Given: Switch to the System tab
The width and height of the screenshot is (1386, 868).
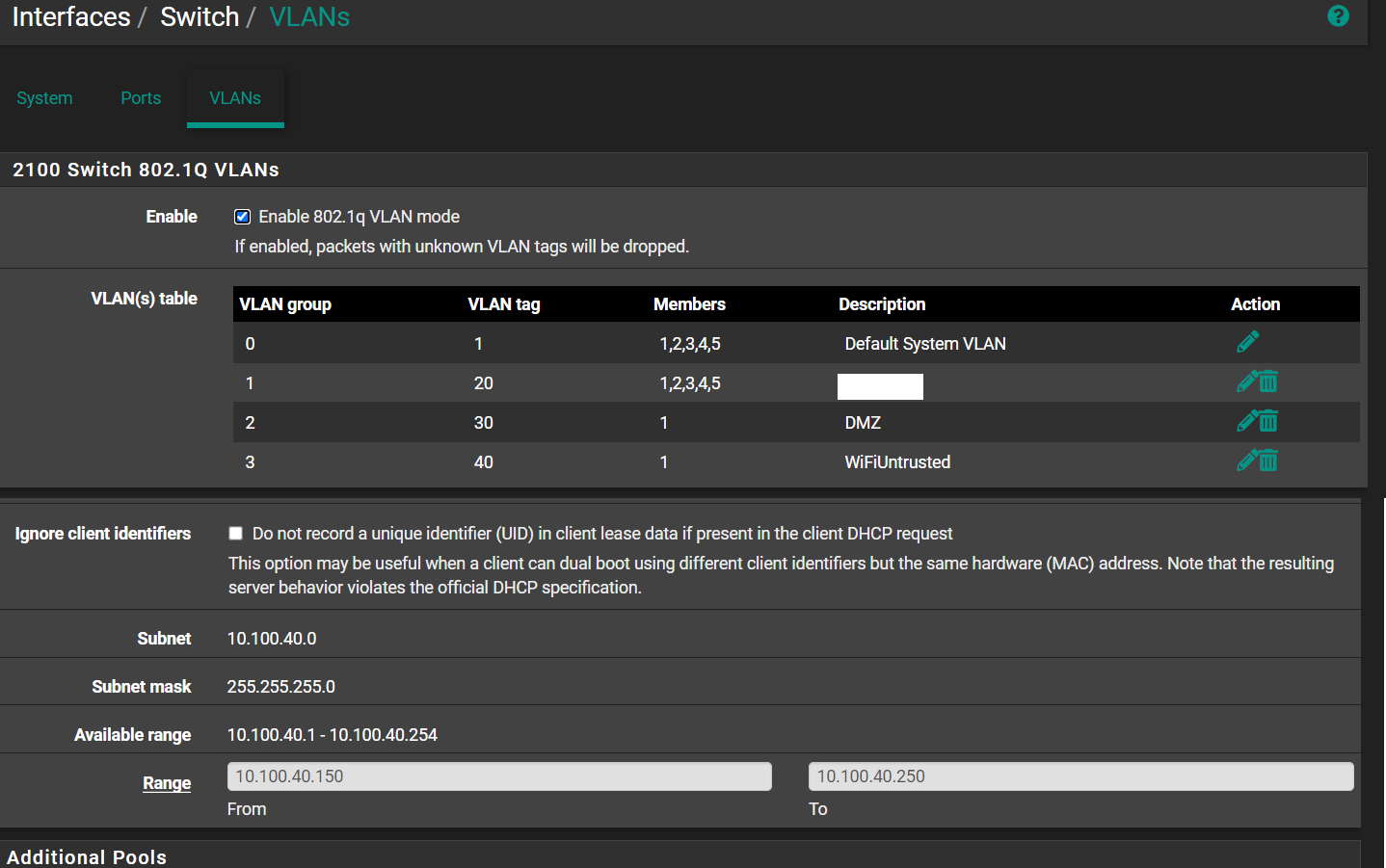Looking at the screenshot, I should tap(44, 98).
